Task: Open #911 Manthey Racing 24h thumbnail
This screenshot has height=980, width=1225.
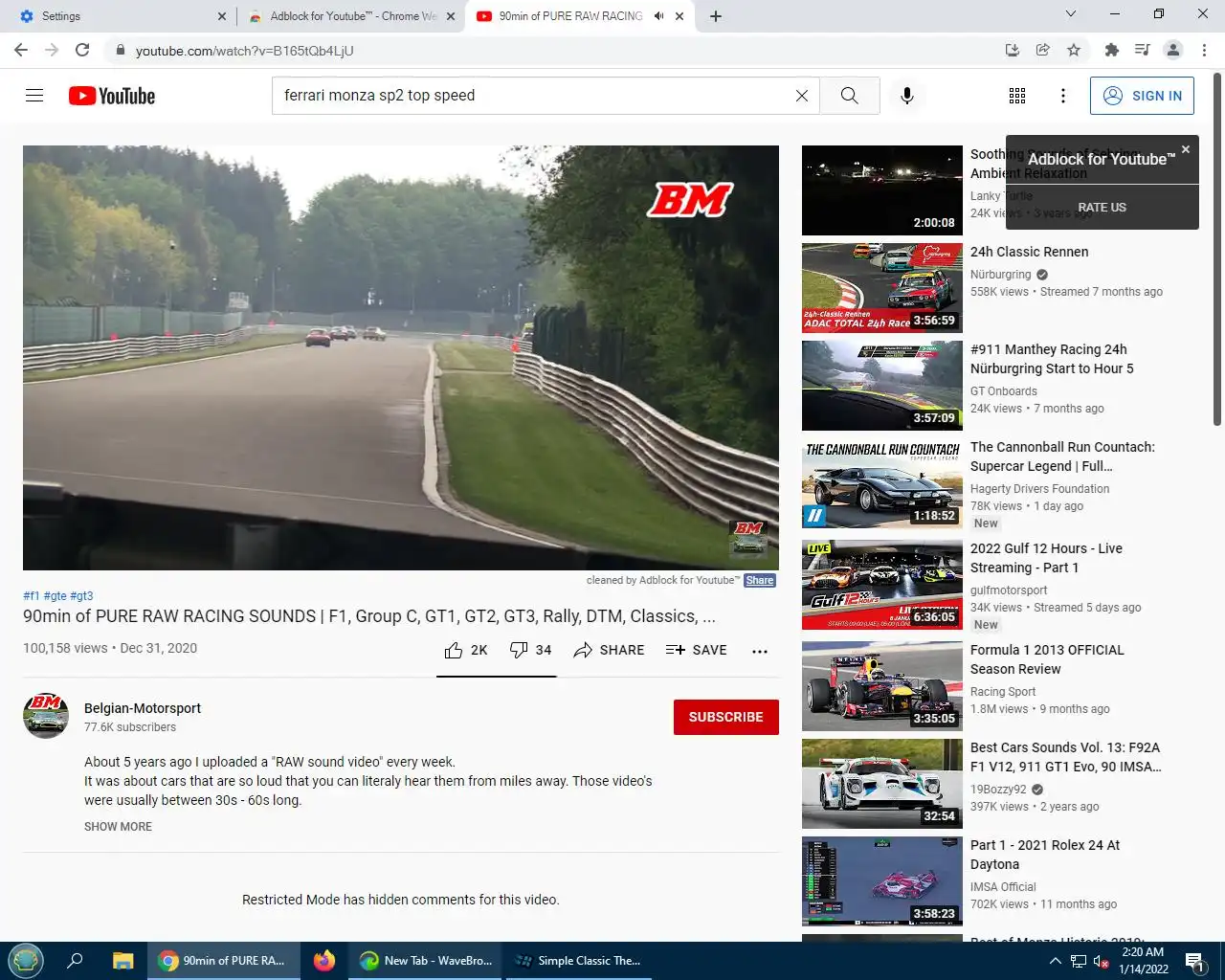Action: click(x=882, y=386)
